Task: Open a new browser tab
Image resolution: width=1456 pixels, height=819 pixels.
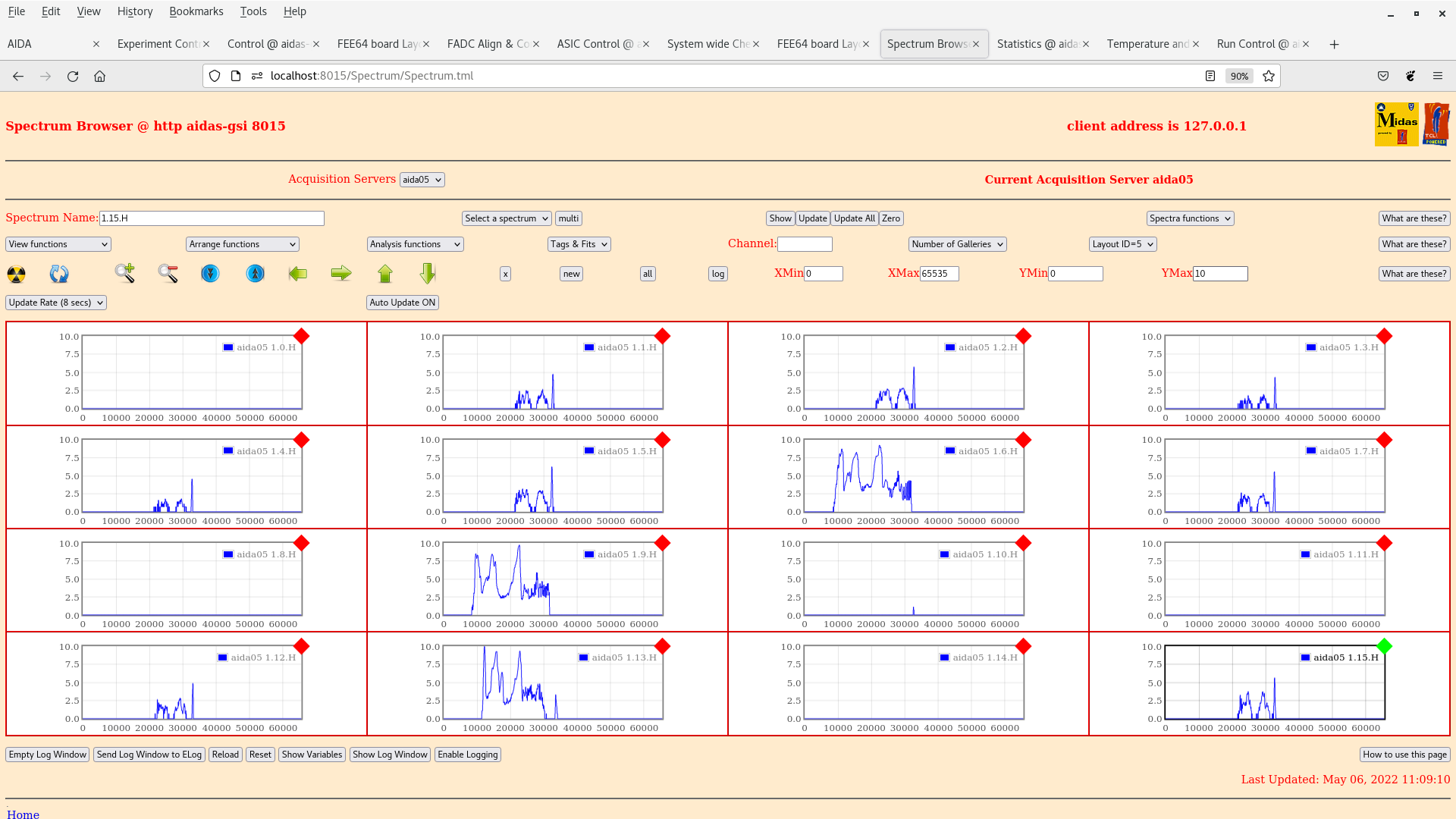Action: 1334,44
